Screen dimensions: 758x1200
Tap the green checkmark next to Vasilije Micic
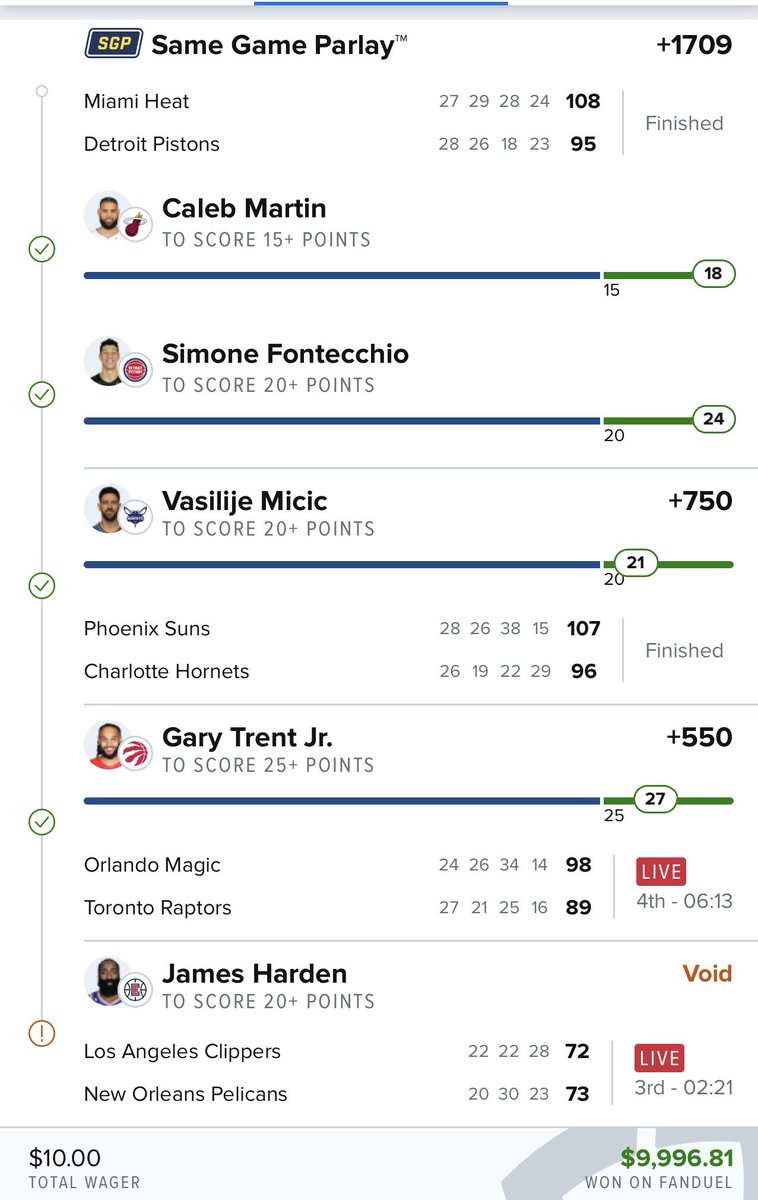pos(41,585)
